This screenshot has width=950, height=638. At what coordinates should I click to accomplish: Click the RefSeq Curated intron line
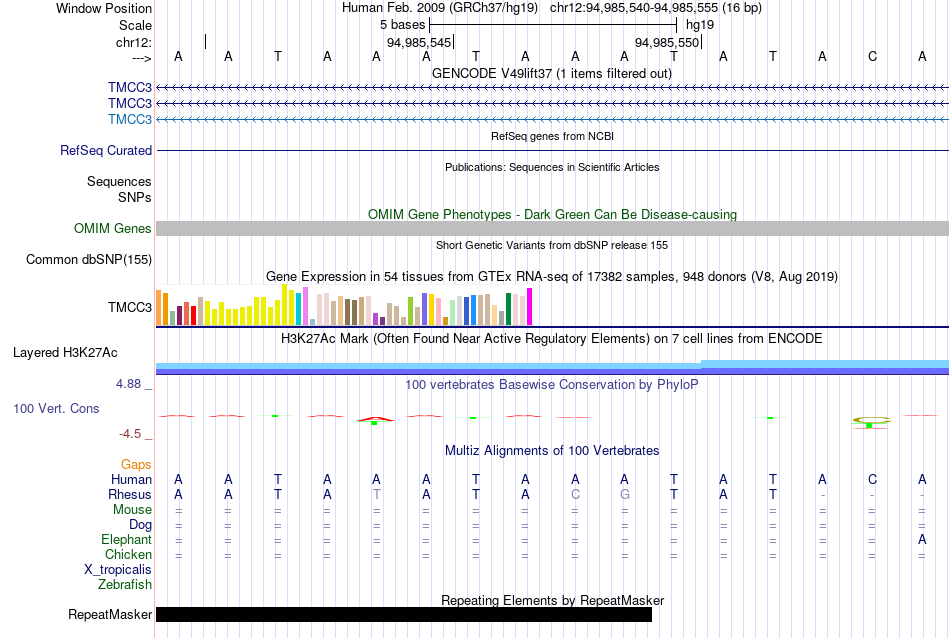point(552,150)
